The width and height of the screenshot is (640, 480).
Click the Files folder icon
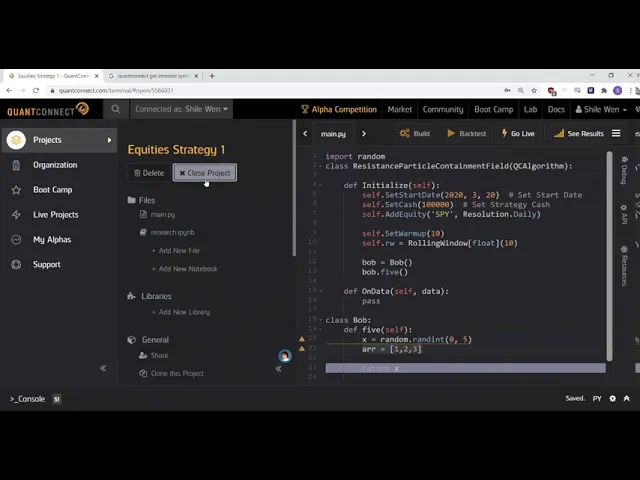[x=131, y=200]
